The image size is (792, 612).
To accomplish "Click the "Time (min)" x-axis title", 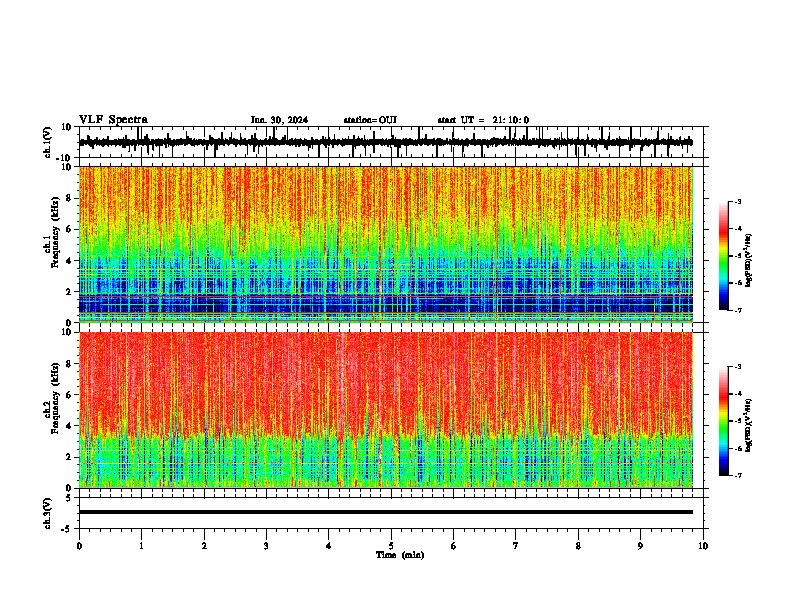I will tap(400, 555).
